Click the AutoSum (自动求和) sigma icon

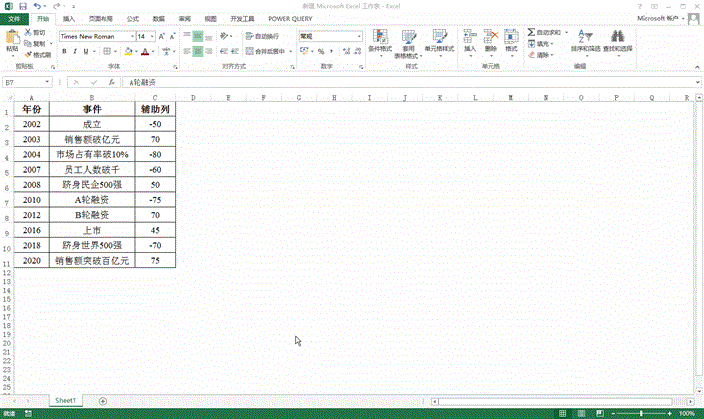click(x=530, y=33)
